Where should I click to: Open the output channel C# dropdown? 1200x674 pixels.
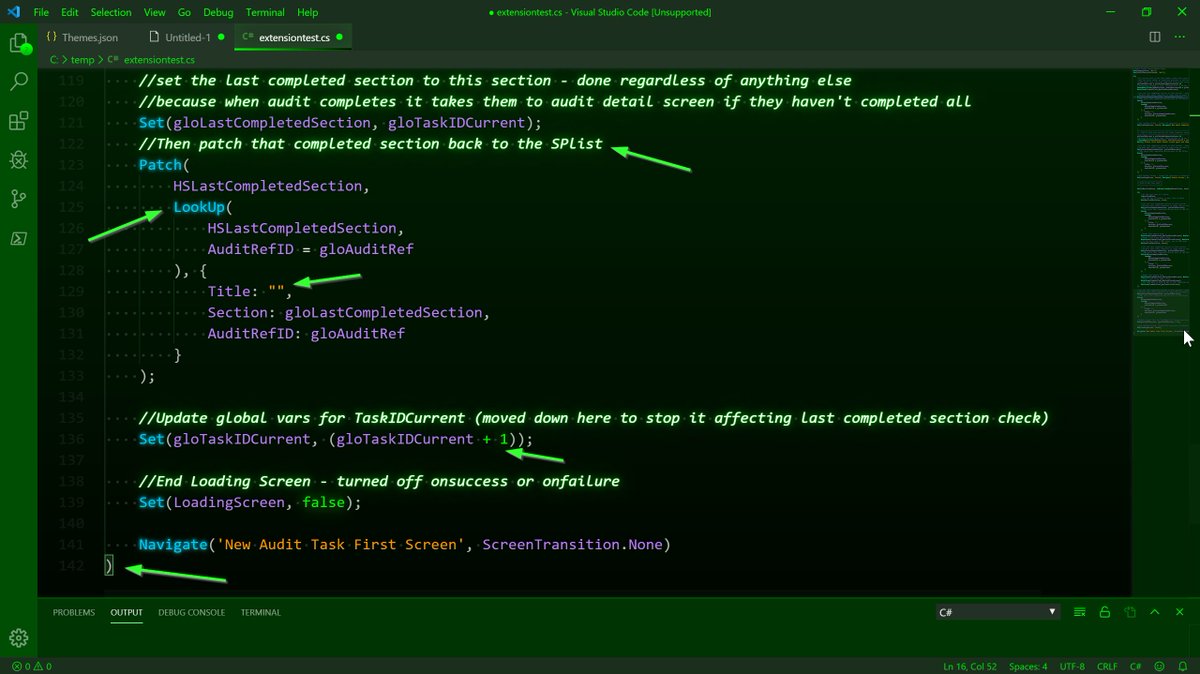pyautogui.click(x=997, y=612)
